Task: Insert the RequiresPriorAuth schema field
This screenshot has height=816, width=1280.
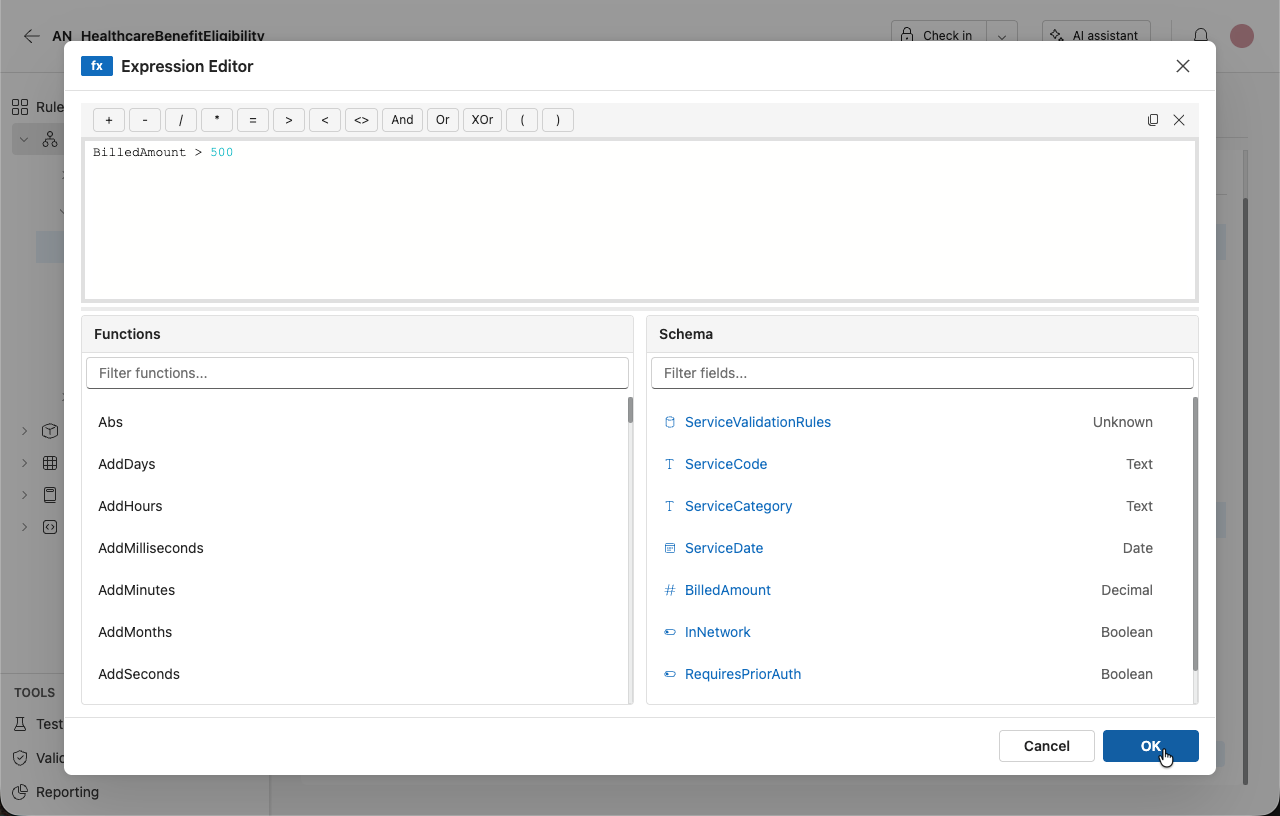Action: (743, 674)
